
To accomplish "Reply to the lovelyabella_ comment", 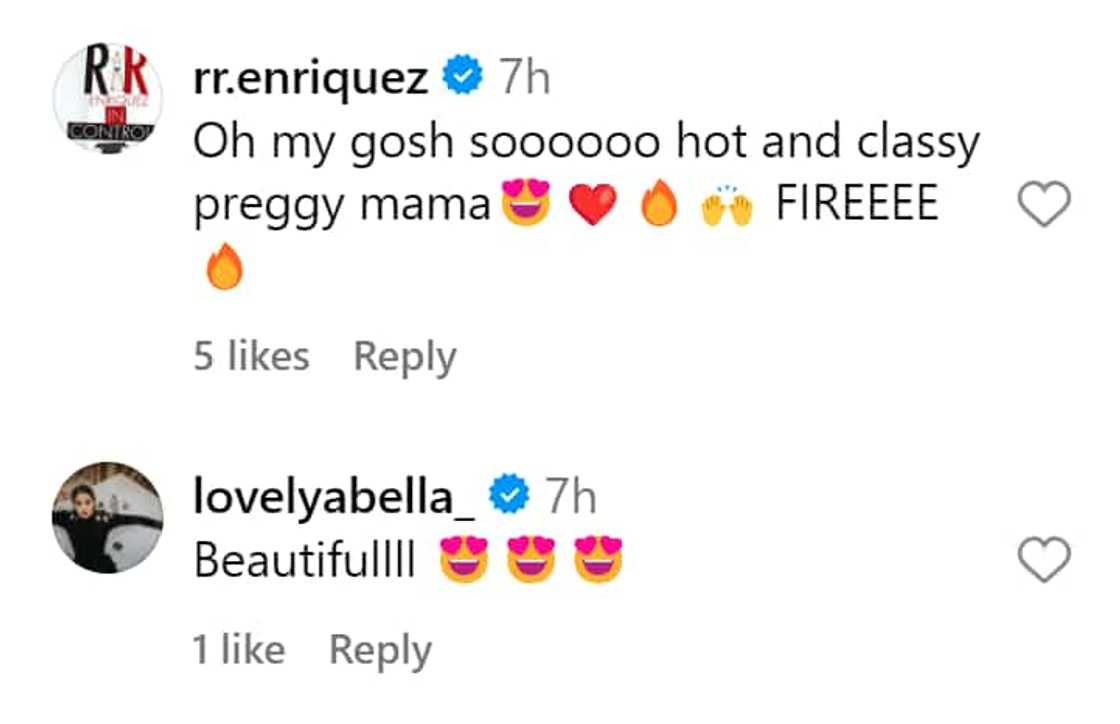I will point(380,650).
